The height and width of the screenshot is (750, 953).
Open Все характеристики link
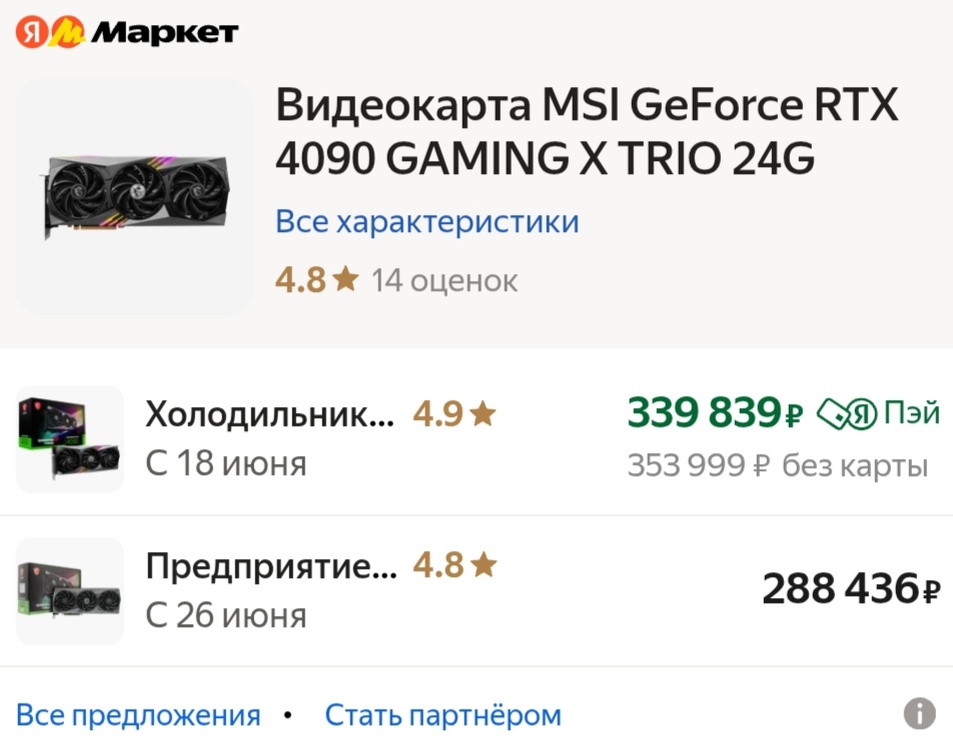coord(426,221)
